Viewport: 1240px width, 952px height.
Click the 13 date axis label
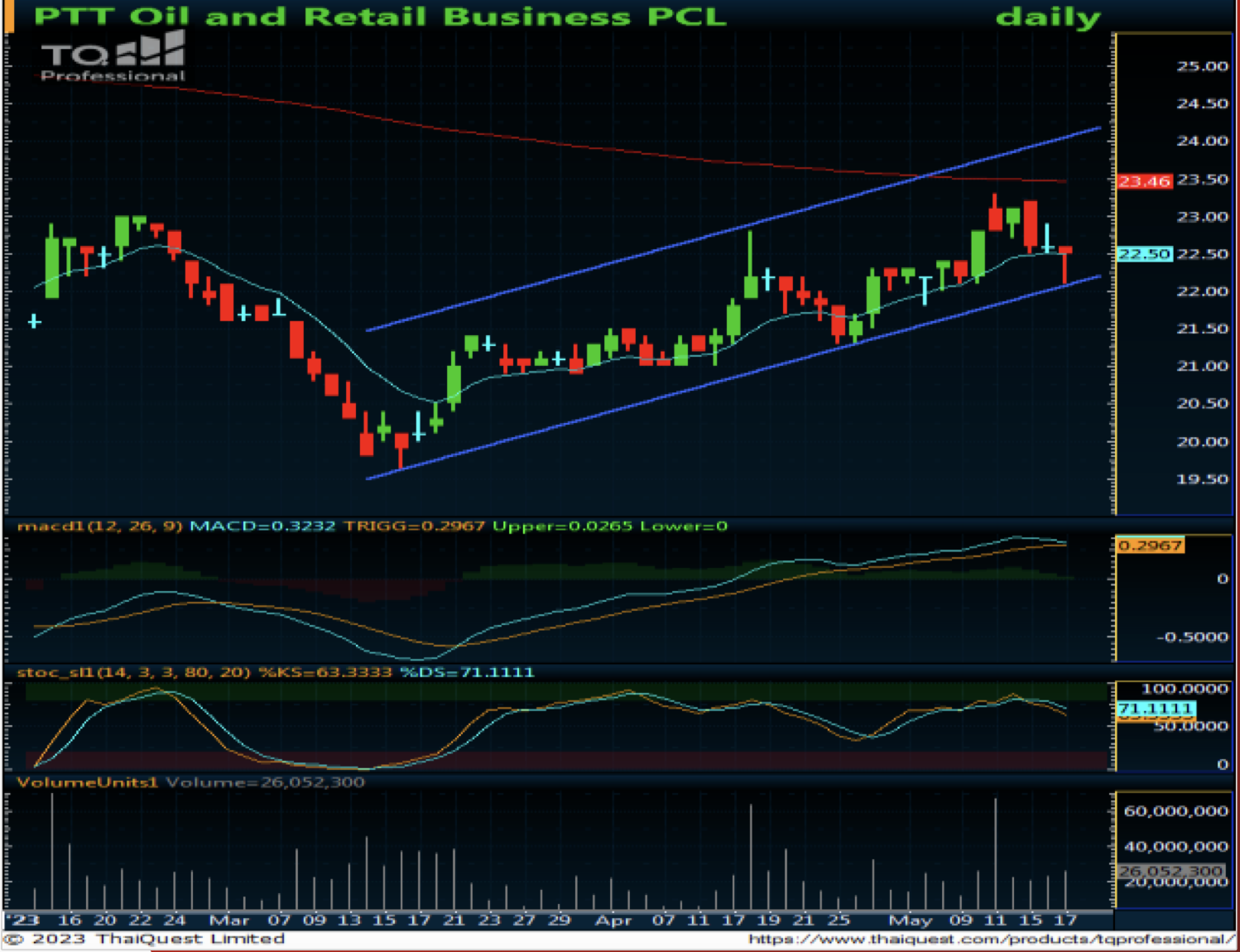pos(349,921)
